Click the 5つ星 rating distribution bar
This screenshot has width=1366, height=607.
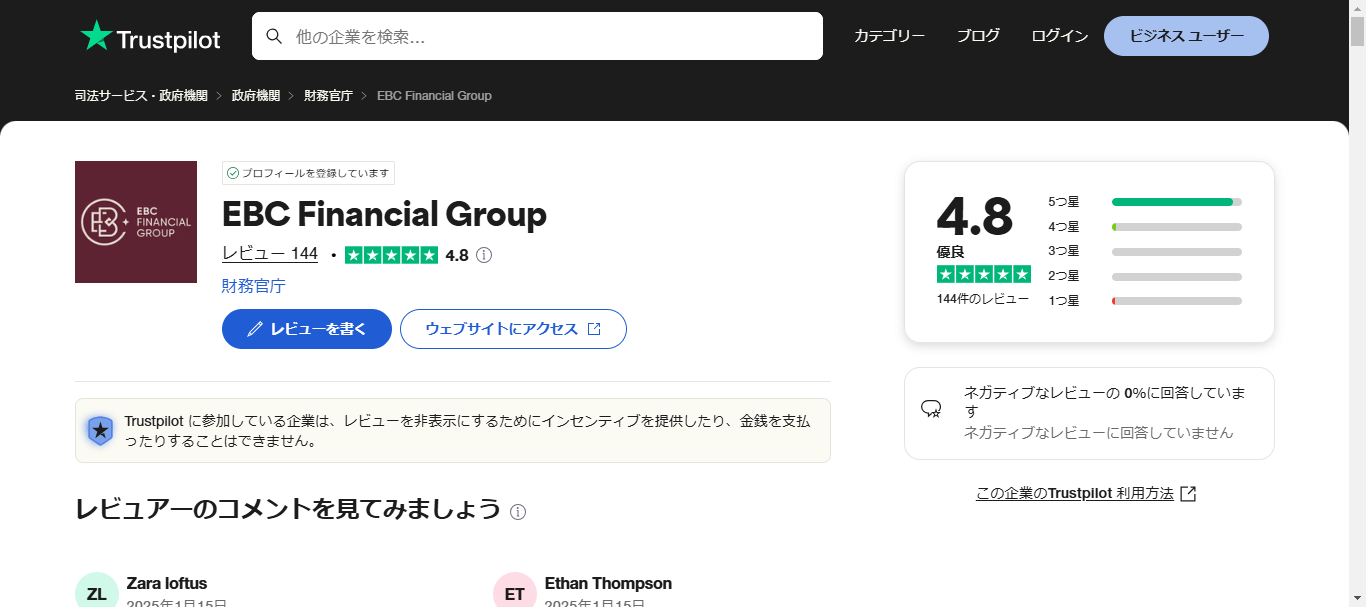point(1176,201)
